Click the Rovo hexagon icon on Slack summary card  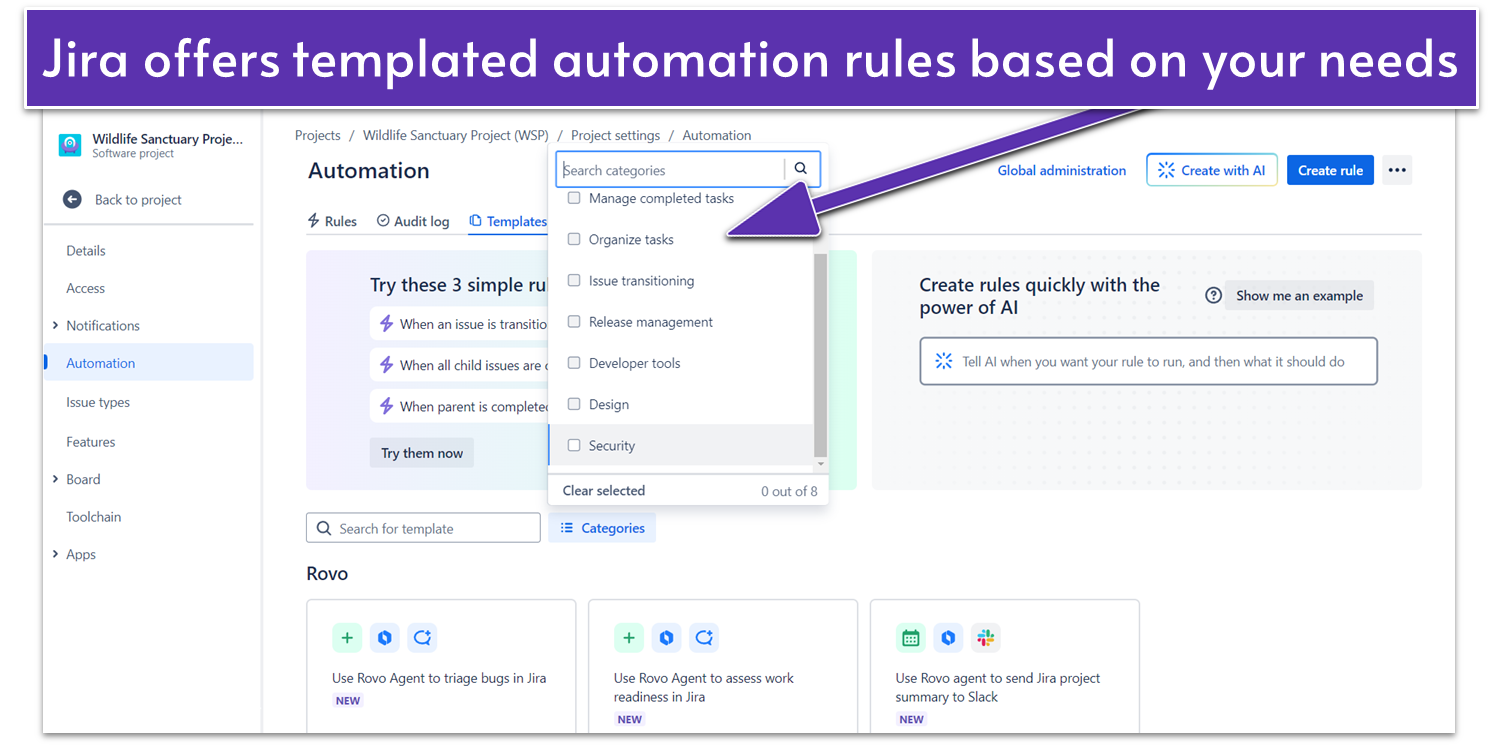949,637
